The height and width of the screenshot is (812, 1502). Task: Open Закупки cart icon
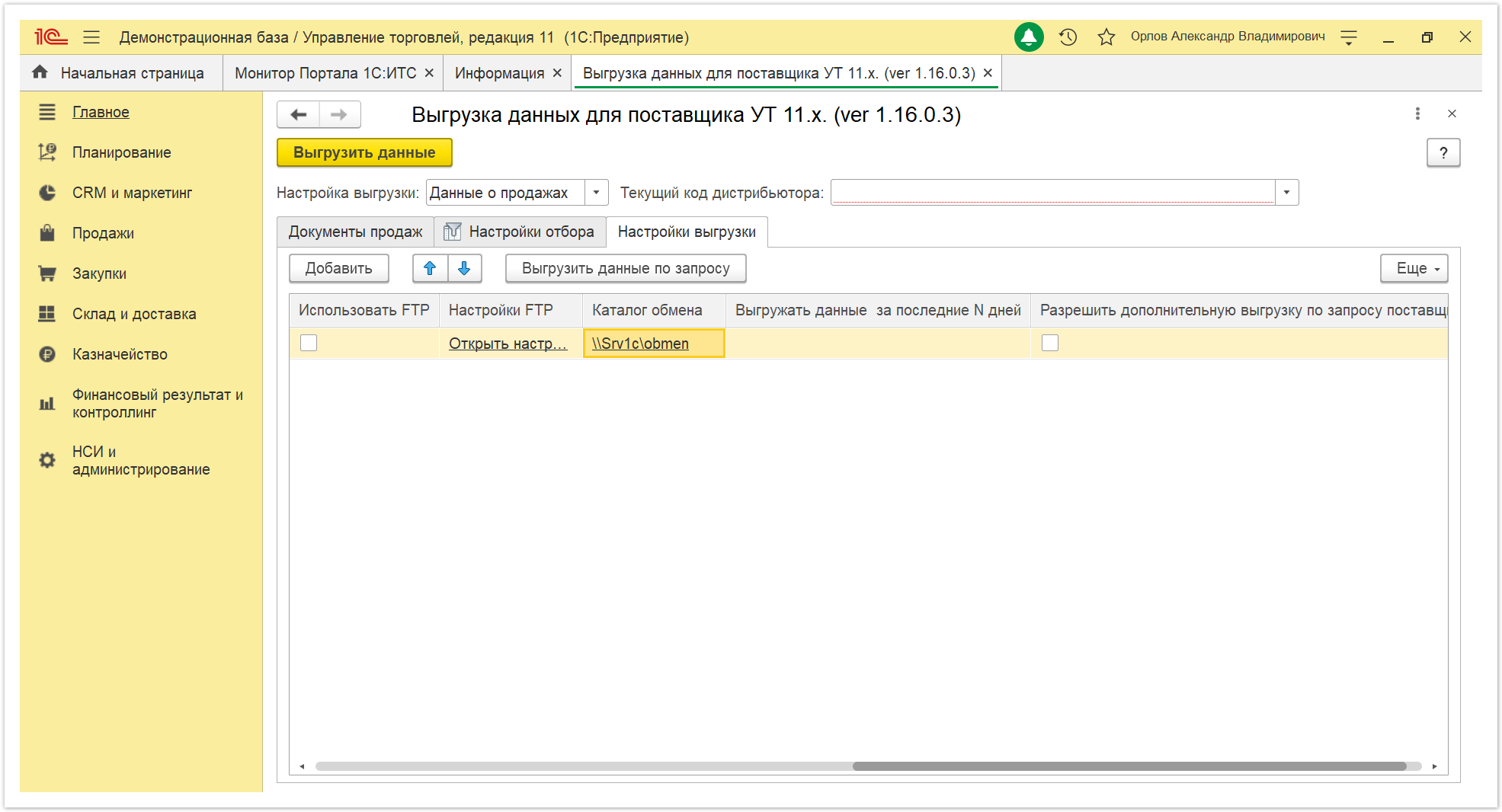point(47,273)
